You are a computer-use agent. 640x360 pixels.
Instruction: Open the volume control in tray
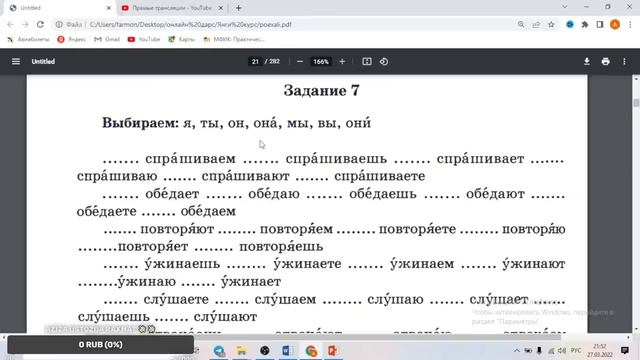(x=562, y=351)
